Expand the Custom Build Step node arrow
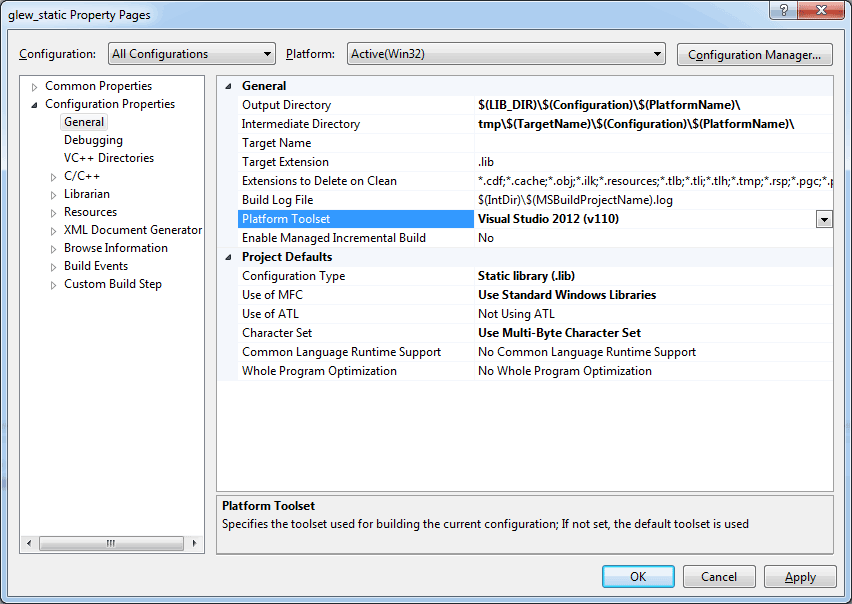This screenshot has width=852, height=604. pos(53,285)
